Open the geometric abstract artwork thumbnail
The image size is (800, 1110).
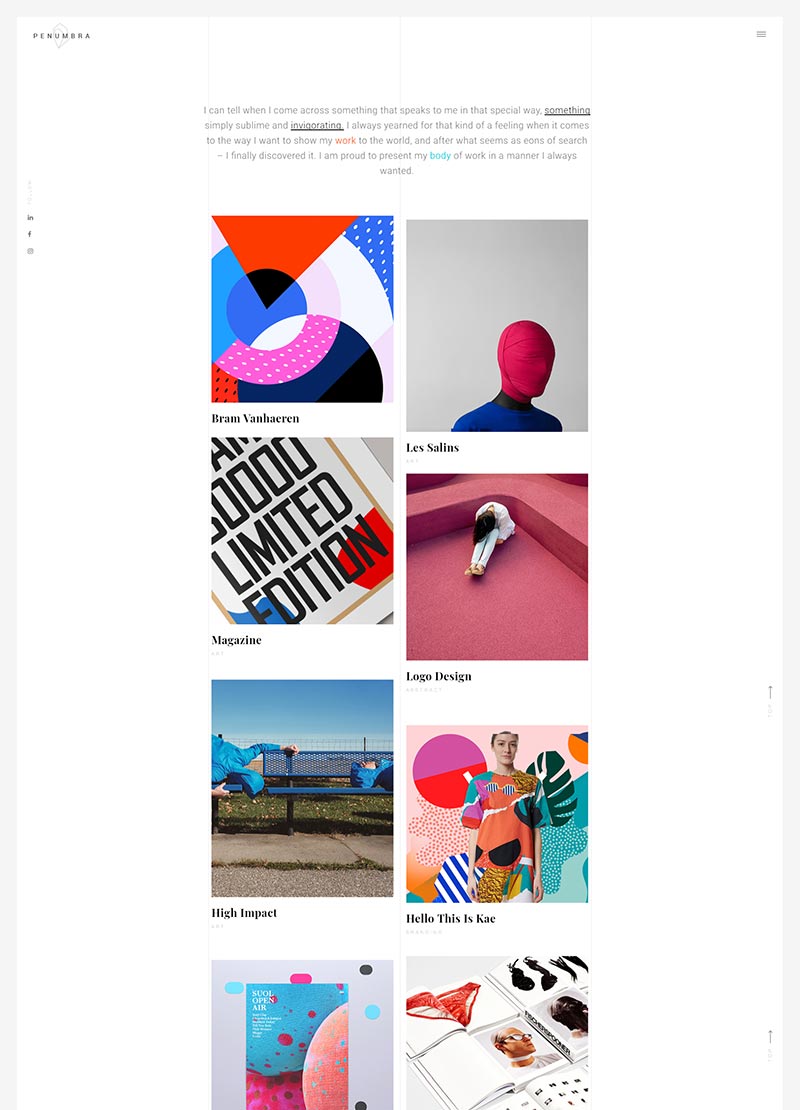pos(302,309)
